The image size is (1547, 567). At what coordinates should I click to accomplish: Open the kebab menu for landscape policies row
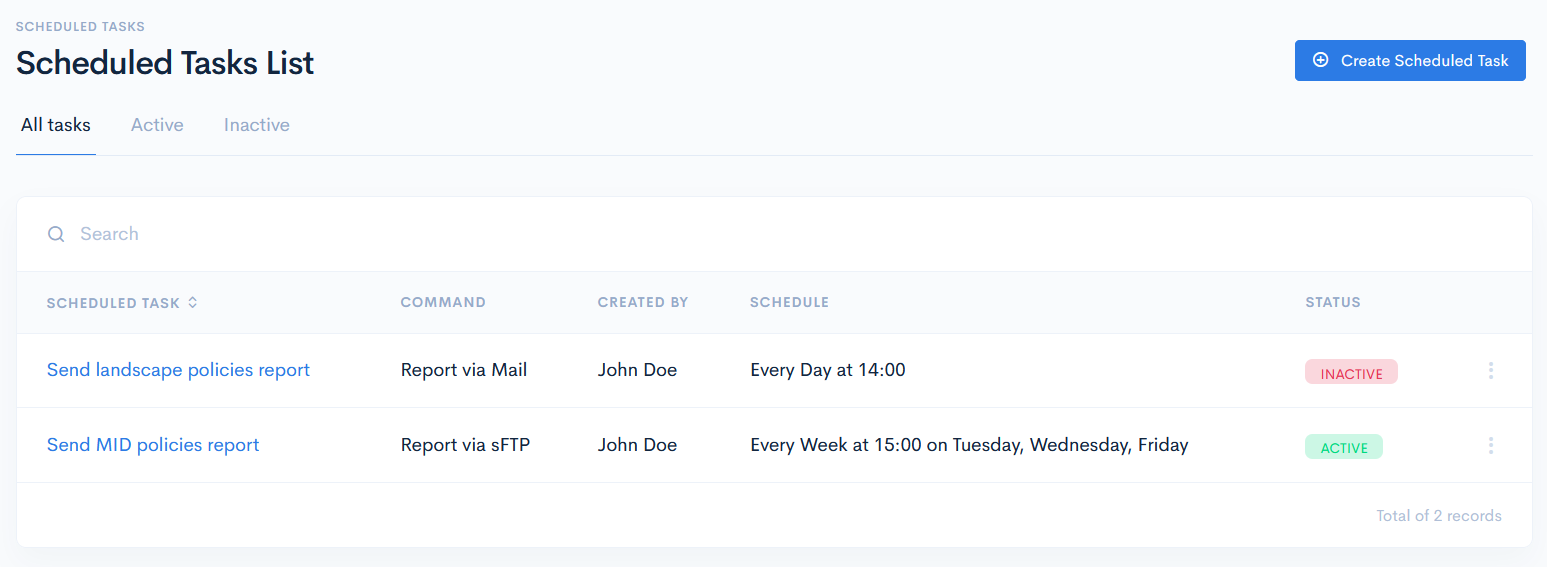[1490, 371]
